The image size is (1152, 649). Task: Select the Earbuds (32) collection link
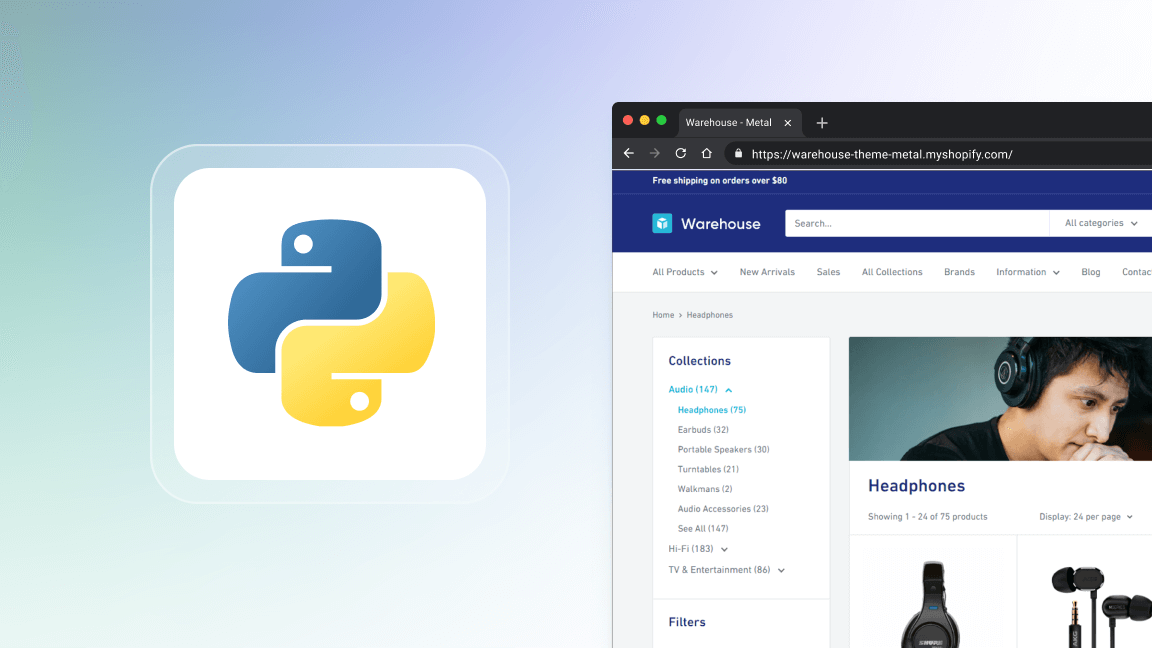[702, 429]
